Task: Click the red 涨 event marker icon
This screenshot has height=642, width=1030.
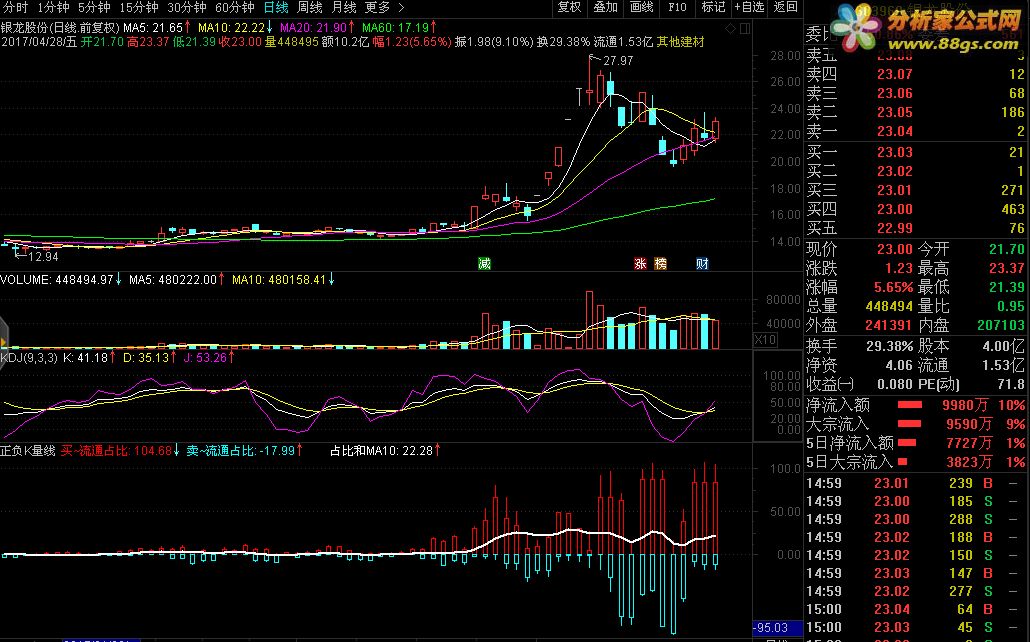Action: (x=640, y=264)
